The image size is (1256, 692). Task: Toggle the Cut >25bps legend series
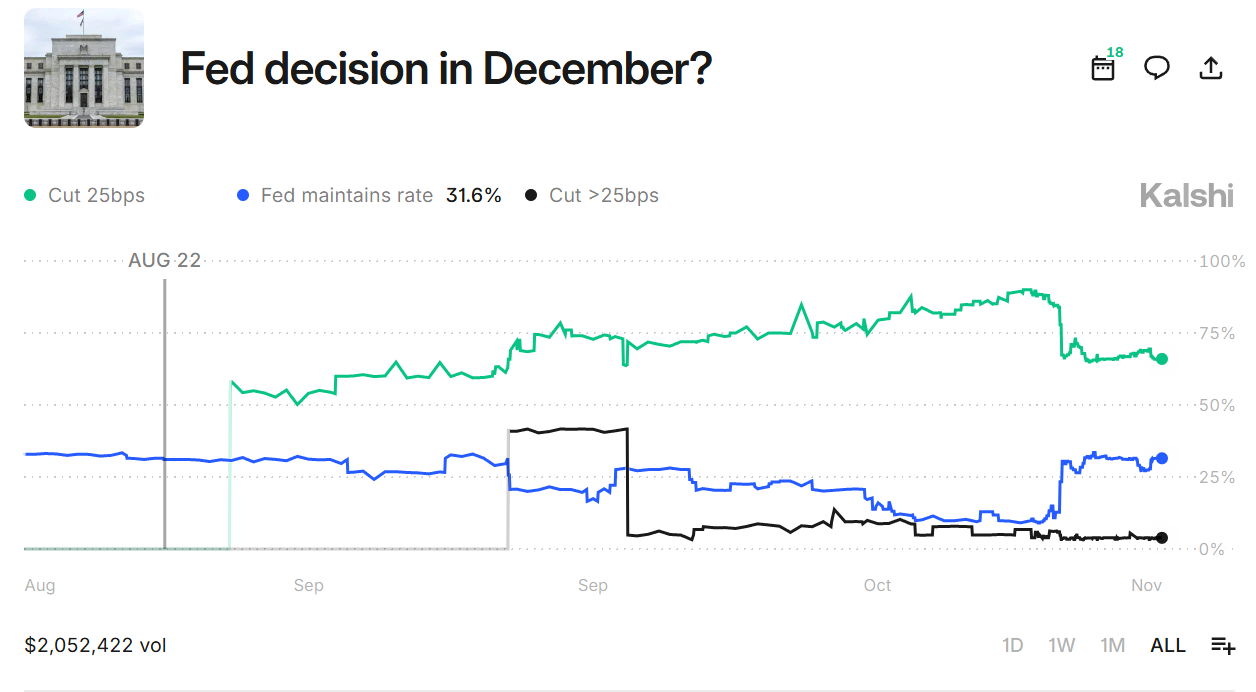pyautogui.click(x=603, y=196)
